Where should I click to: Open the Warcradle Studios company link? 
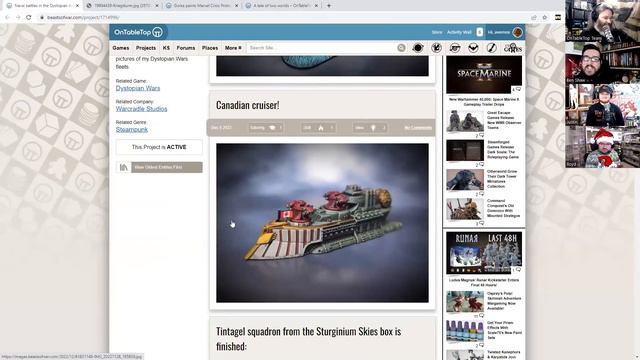coord(141,109)
